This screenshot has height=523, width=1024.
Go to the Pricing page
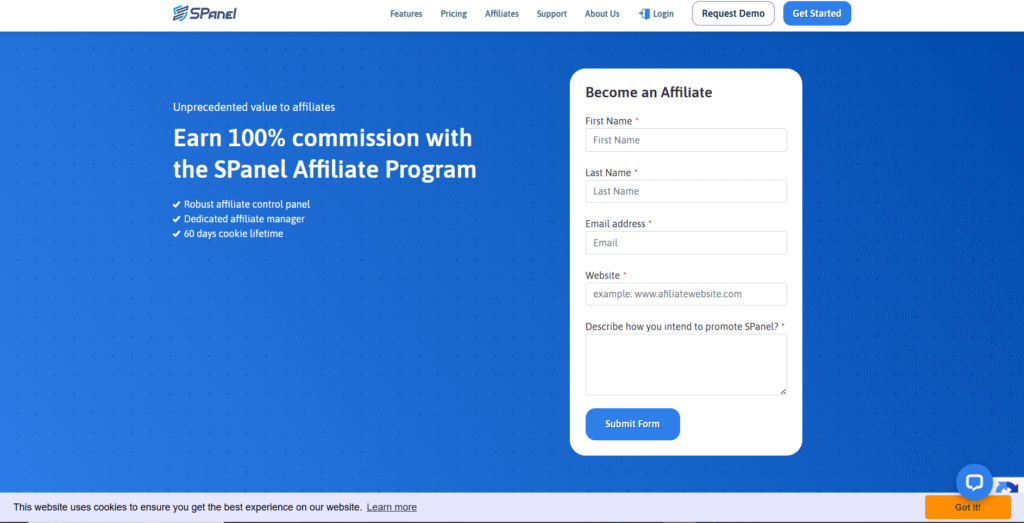pos(453,14)
